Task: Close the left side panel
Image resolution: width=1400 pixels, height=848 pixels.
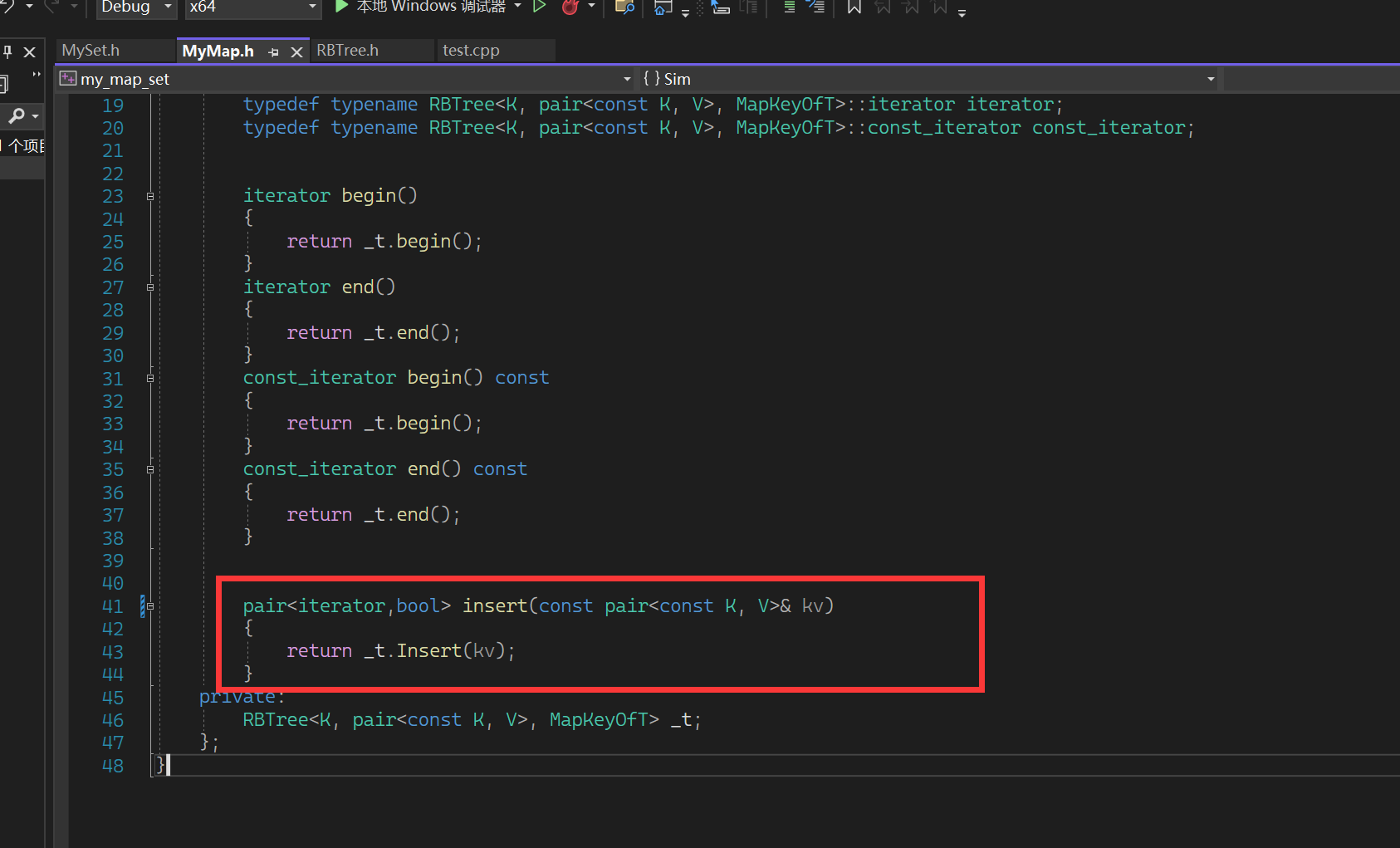Action: (30, 52)
